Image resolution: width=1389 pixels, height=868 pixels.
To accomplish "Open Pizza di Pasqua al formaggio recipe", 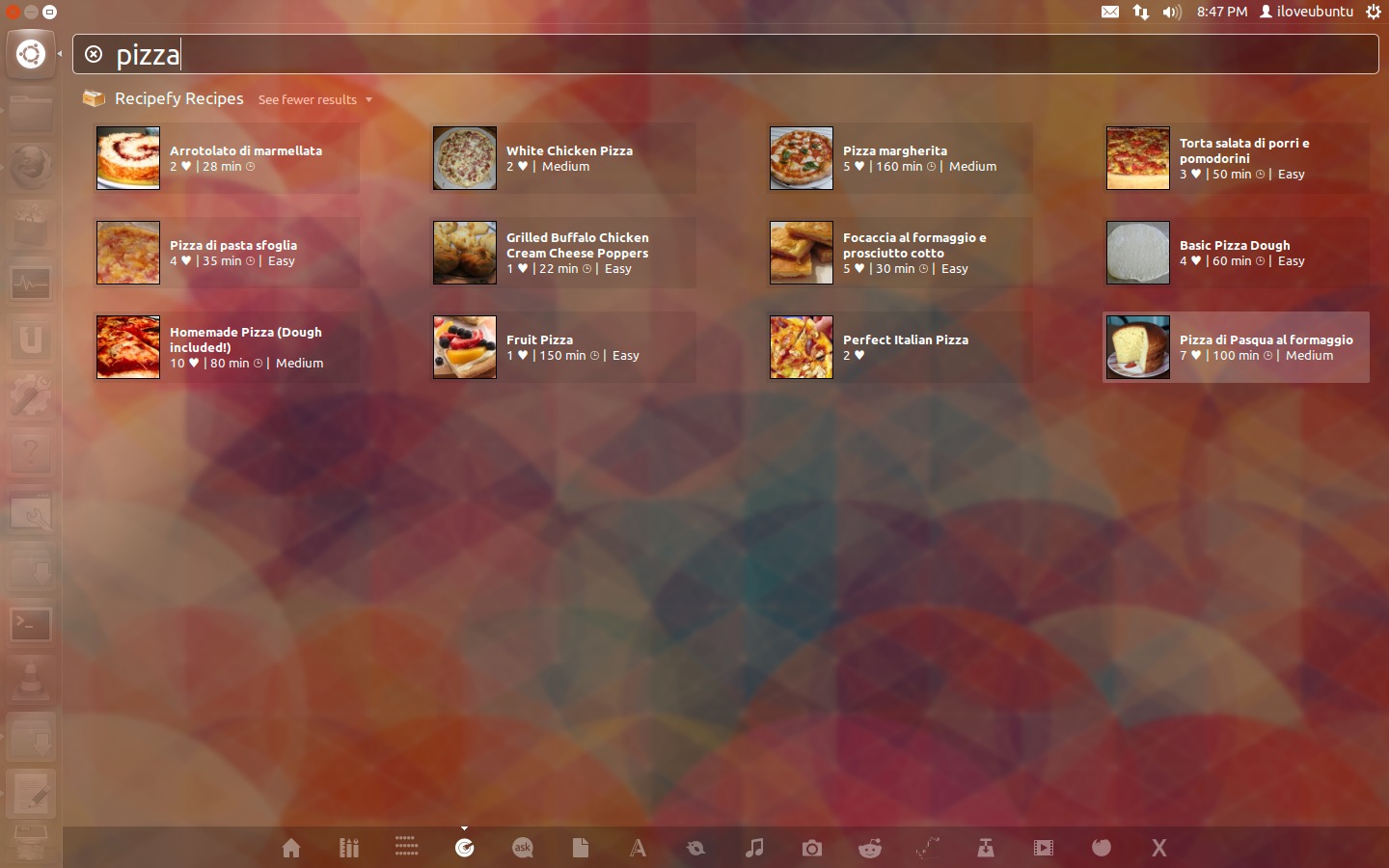I will coord(1237,347).
